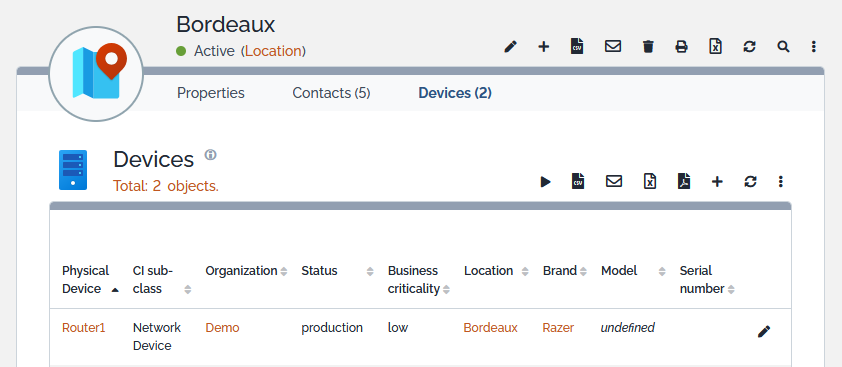Sort by Serial number column
842x367 pixels.
707,280
